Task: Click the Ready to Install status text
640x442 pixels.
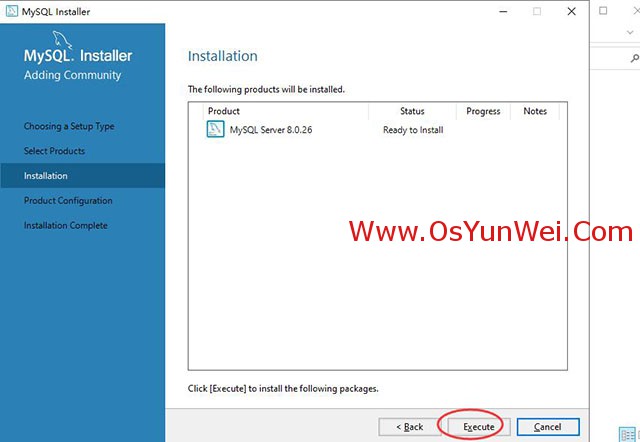Action: pyautogui.click(x=413, y=130)
